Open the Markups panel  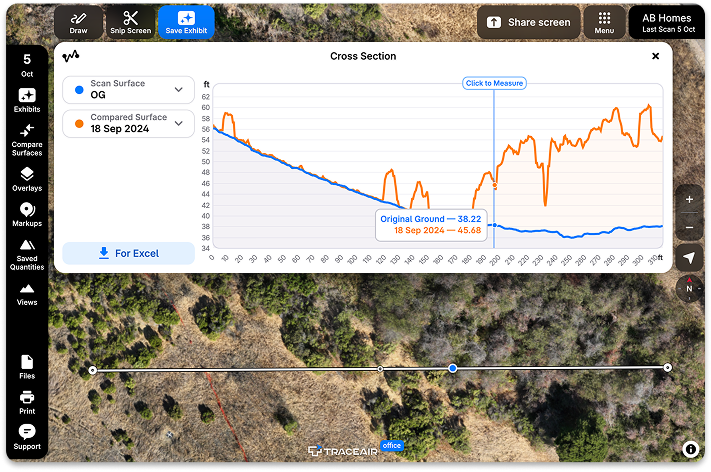[27, 214]
